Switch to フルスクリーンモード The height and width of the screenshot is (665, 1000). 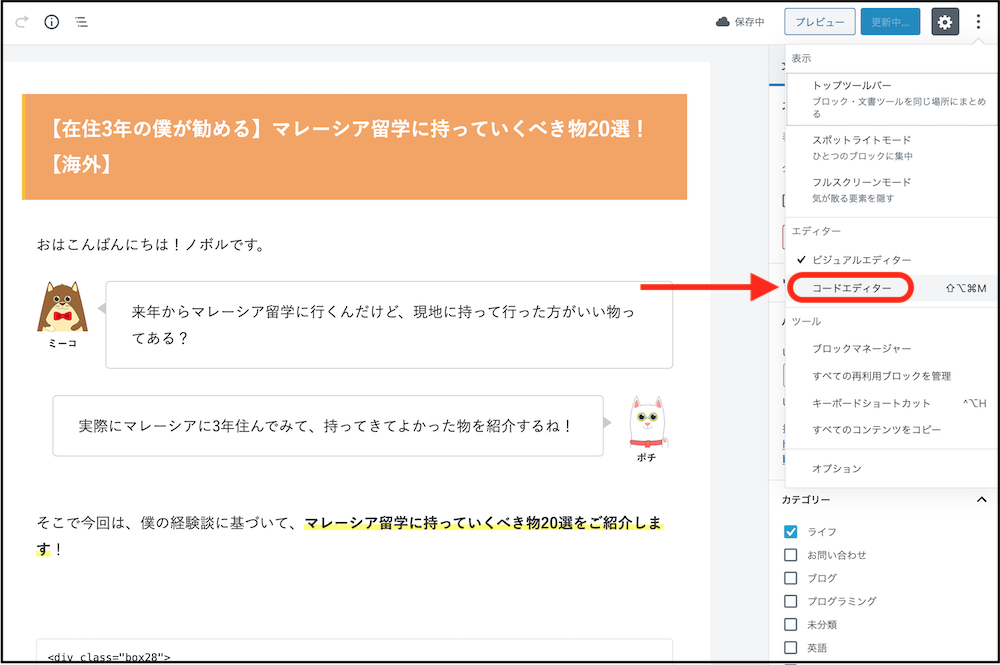[x=892, y=190]
